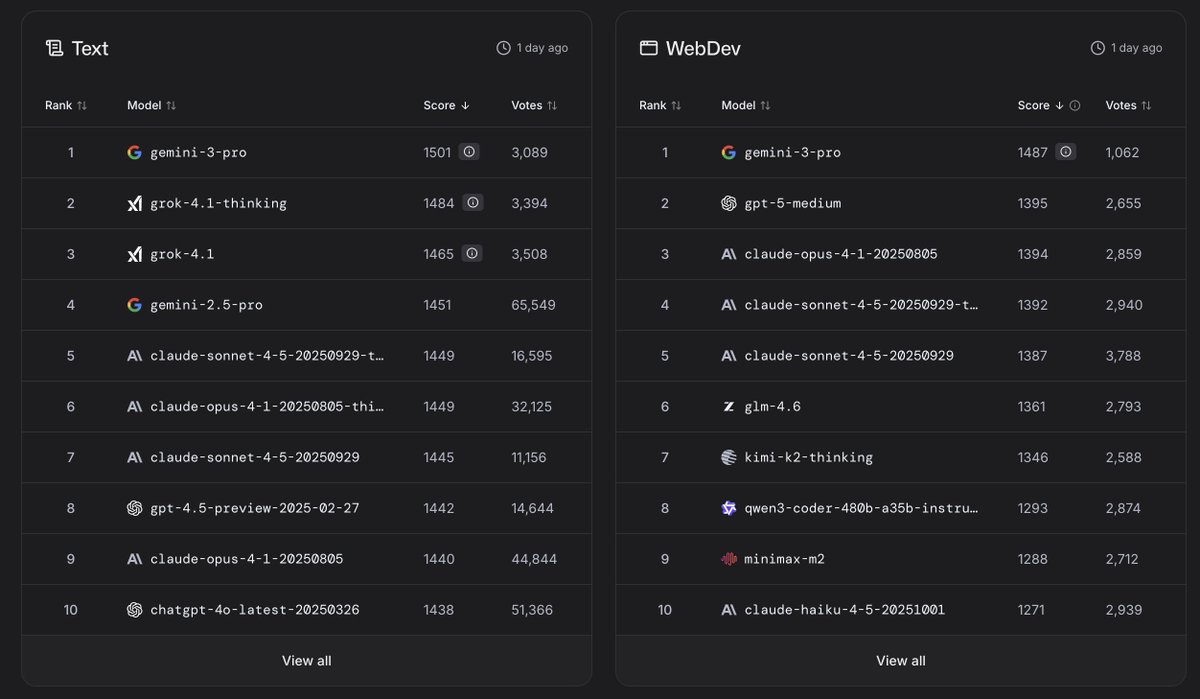Click the MiniMax icon next to minimax-m2
This screenshot has width=1200, height=699.
(730, 559)
